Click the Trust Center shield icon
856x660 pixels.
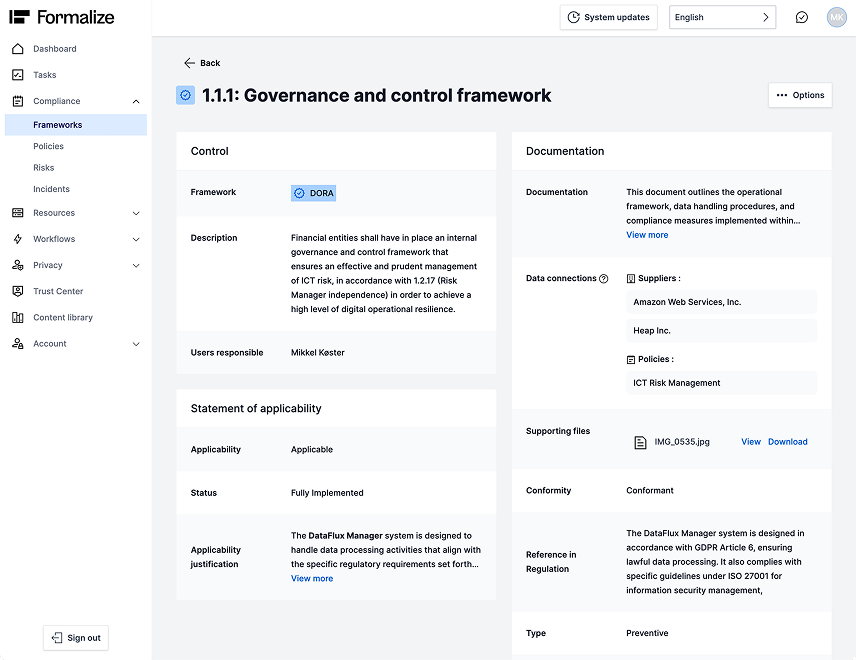point(17,292)
